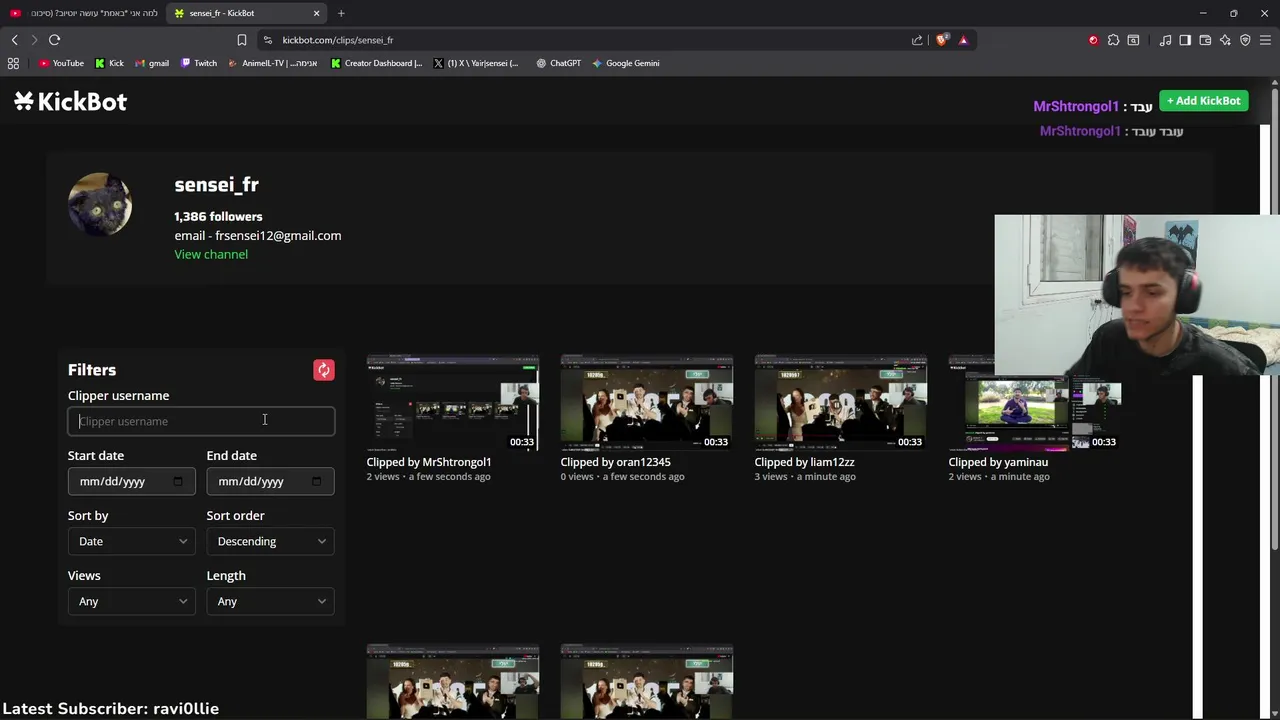Open the Twitch bookmark
This screenshot has width=1280, height=720.
tap(198, 63)
